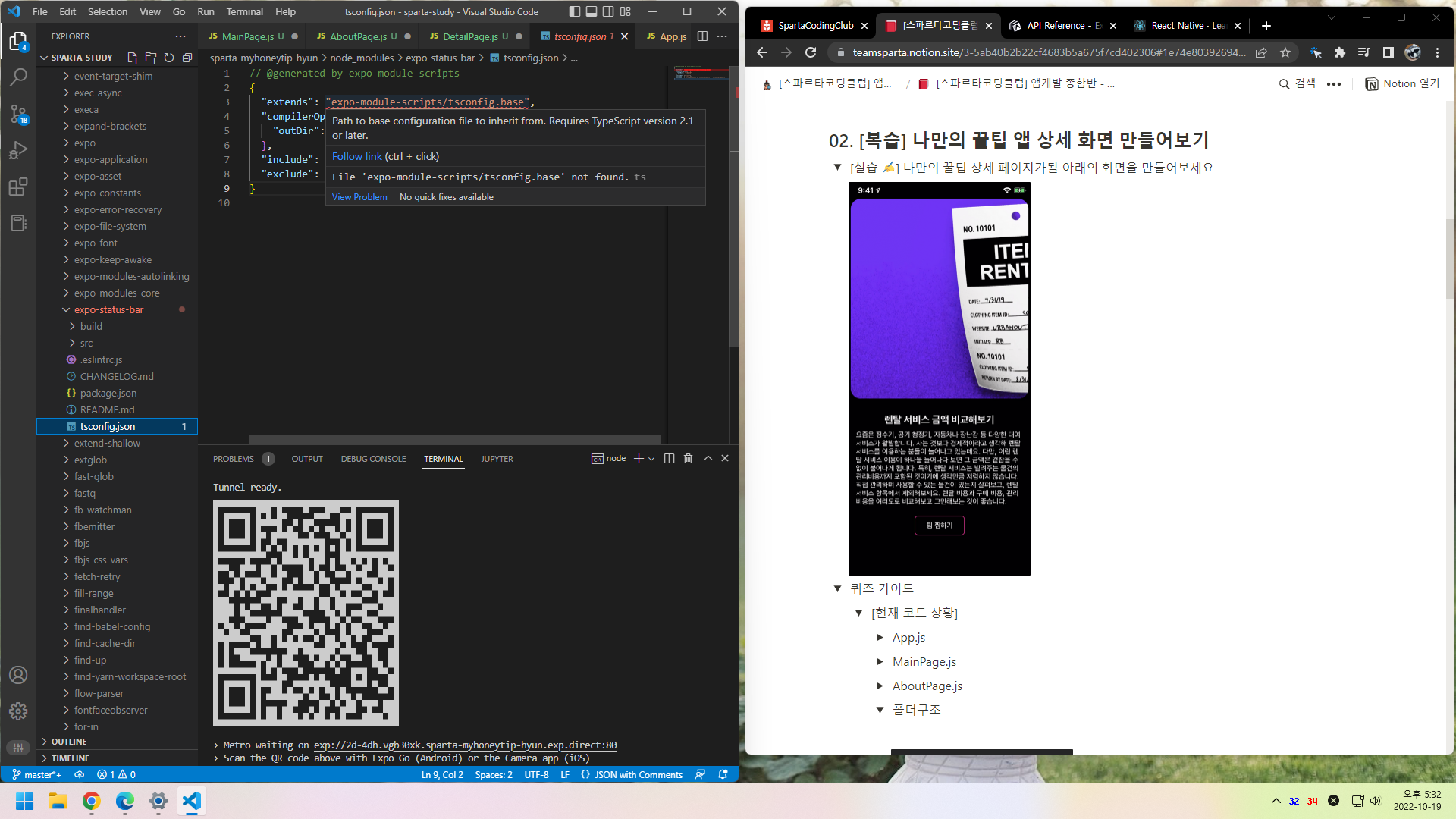Toggle panel layout icon in title bar
1456x819 pixels.
(591, 11)
